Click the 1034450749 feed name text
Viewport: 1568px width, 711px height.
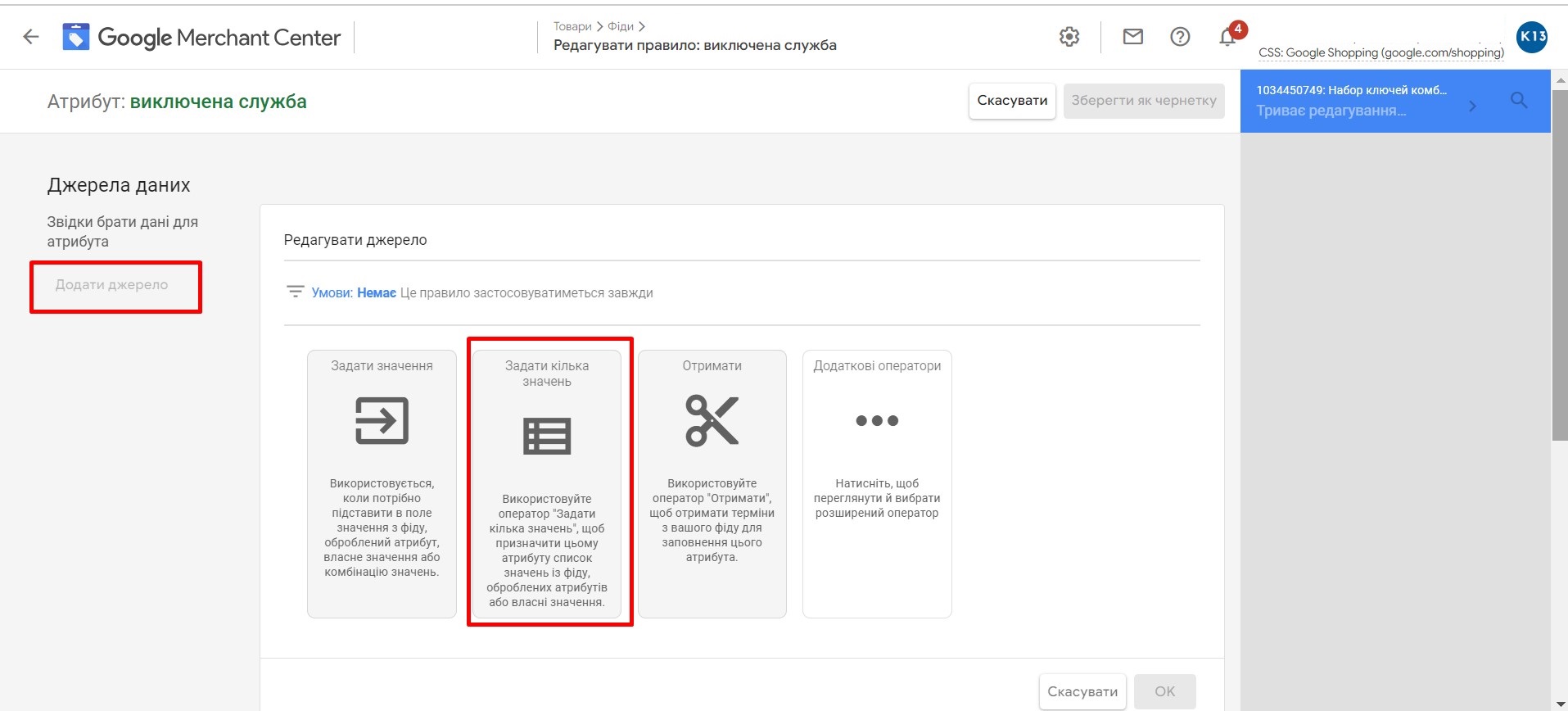1352,90
